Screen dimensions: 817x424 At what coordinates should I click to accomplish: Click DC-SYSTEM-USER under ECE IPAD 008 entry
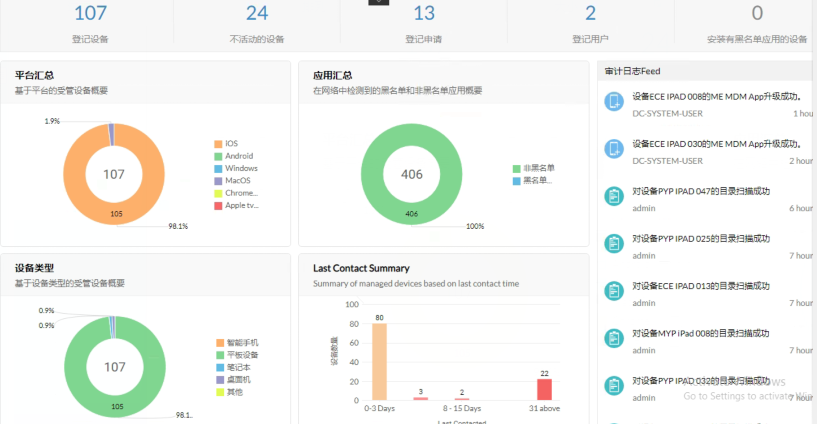pos(667,114)
